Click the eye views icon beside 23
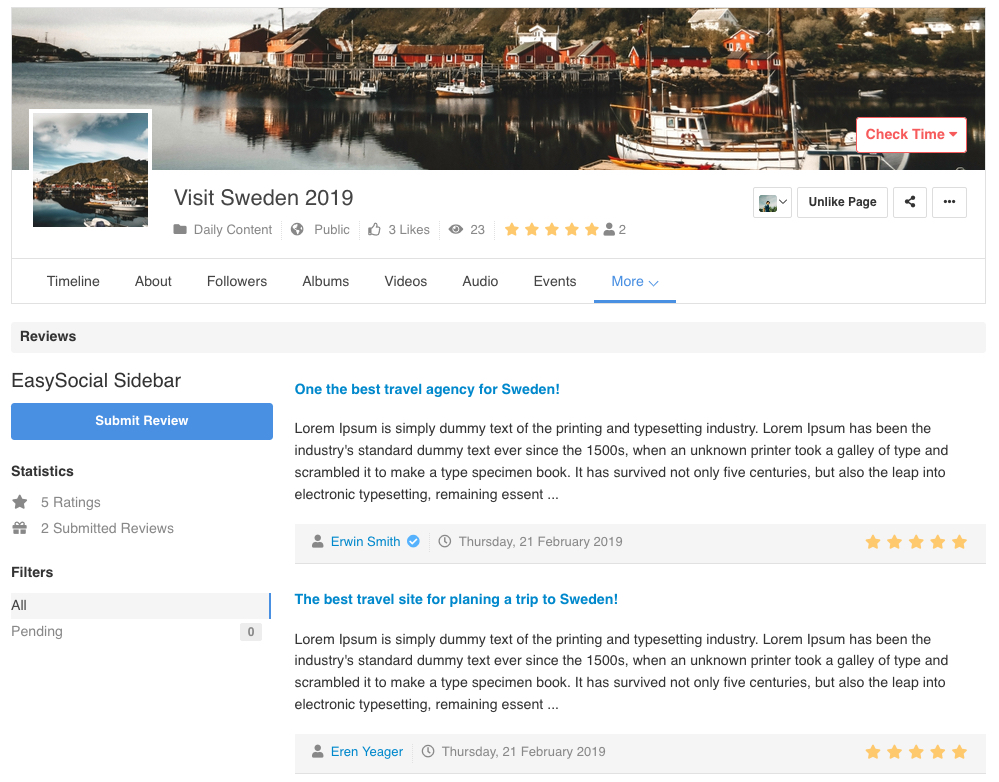The image size is (999, 782). pos(456,229)
